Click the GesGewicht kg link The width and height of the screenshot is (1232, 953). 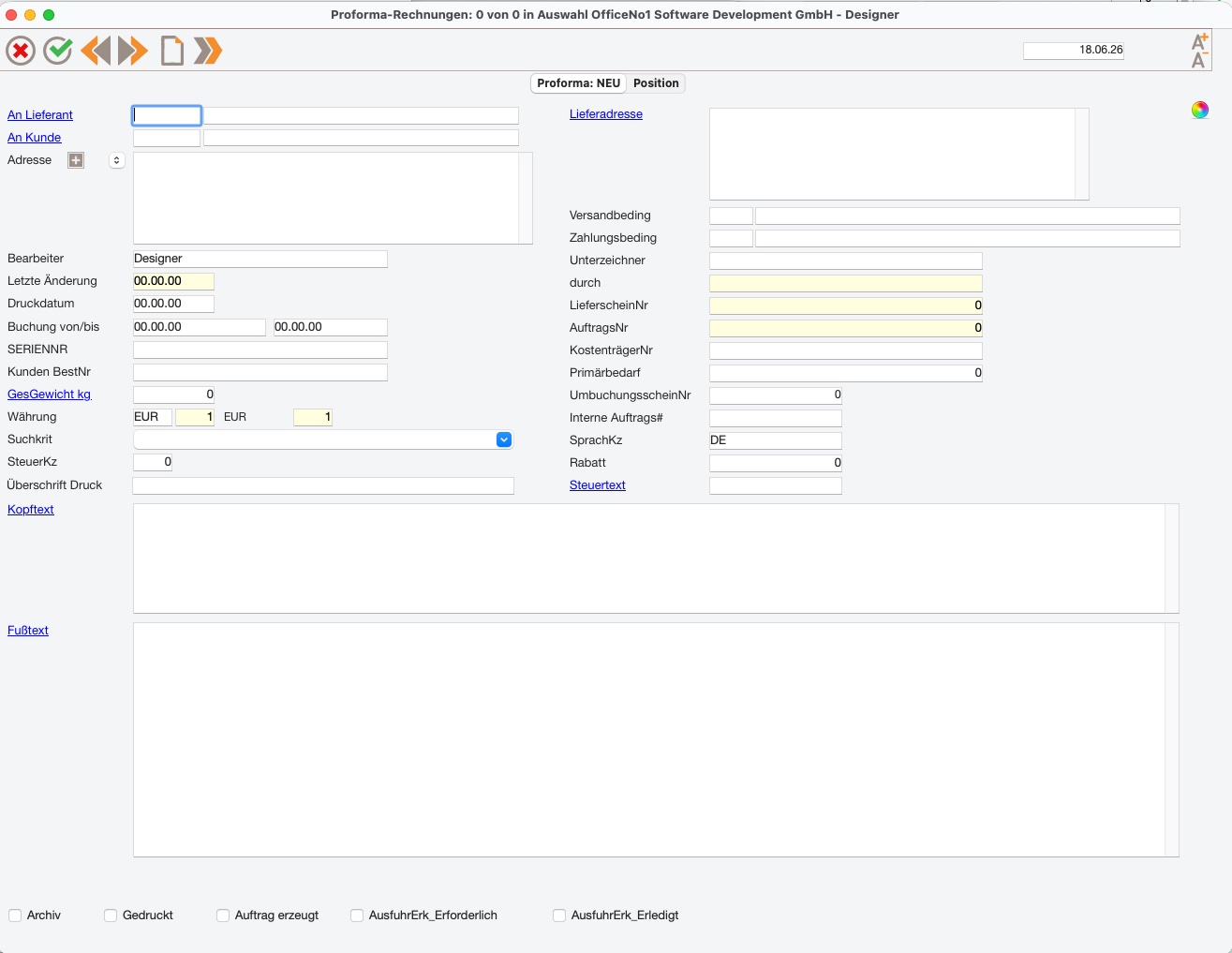[x=50, y=395]
